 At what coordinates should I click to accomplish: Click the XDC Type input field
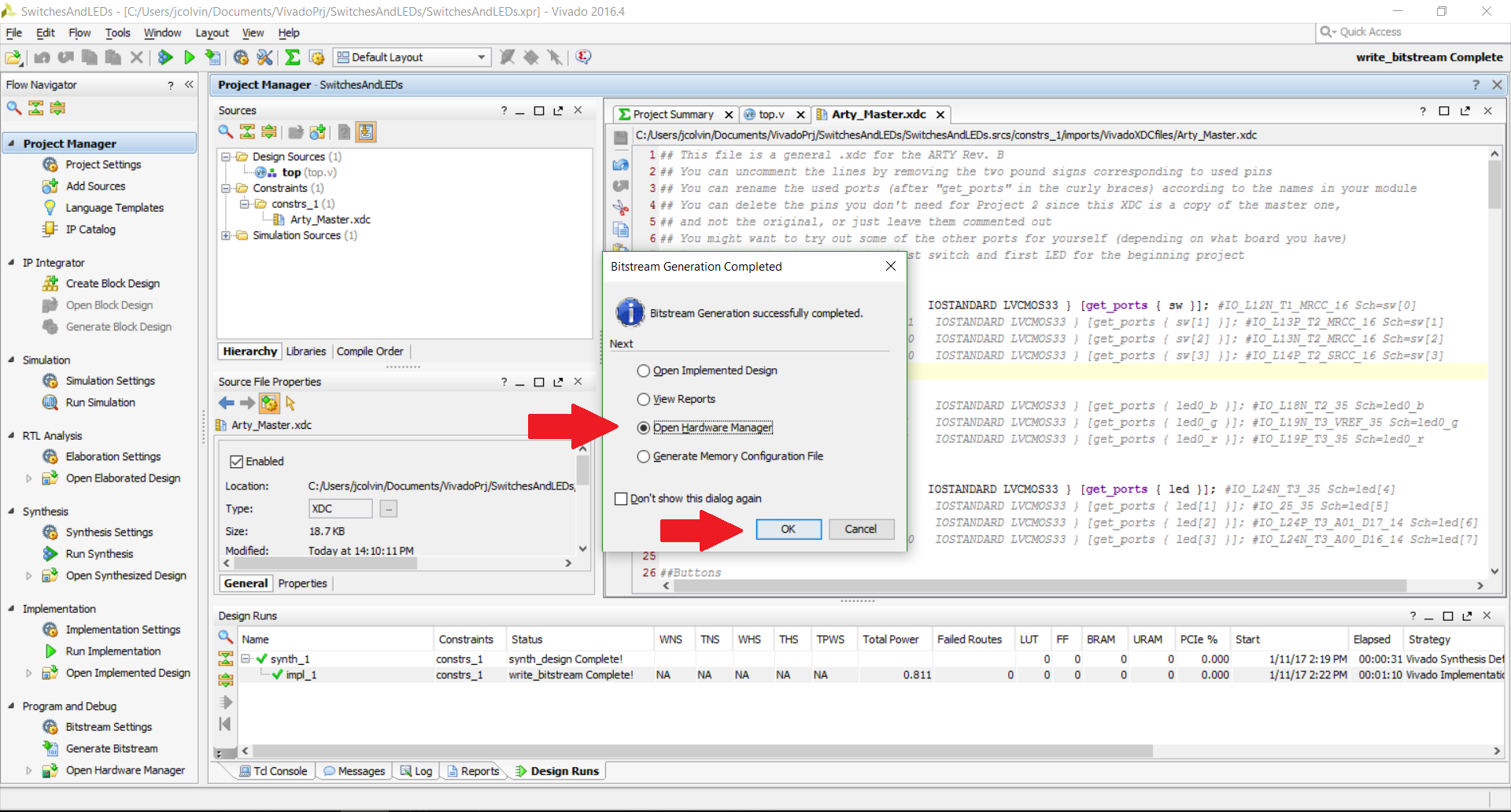click(340, 508)
